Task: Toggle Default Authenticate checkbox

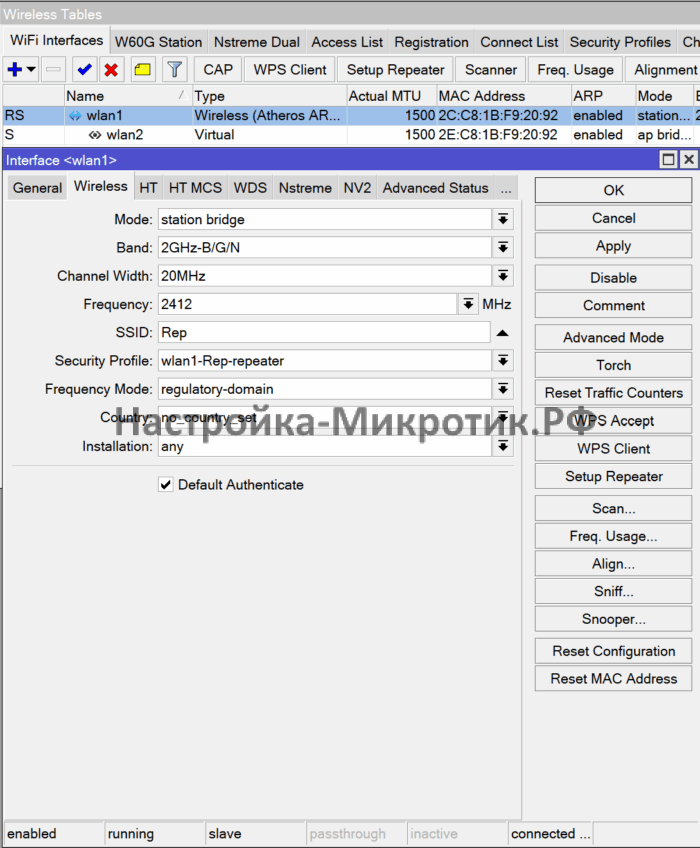Action: point(166,484)
